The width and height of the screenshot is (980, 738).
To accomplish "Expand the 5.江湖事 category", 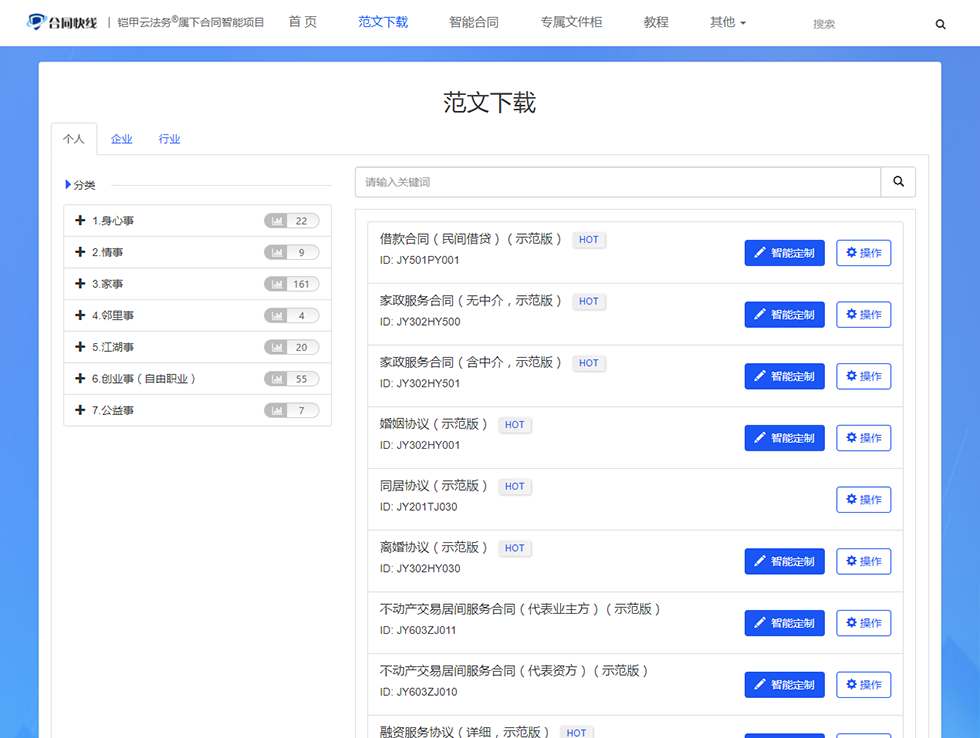I will [x=80, y=347].
